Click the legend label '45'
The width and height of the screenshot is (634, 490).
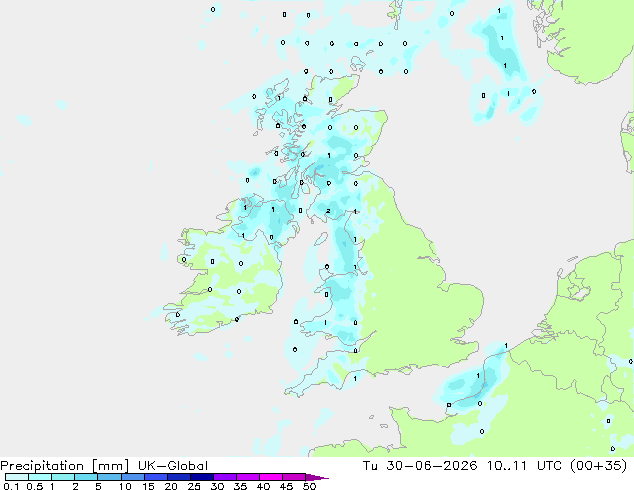[286, 486]
